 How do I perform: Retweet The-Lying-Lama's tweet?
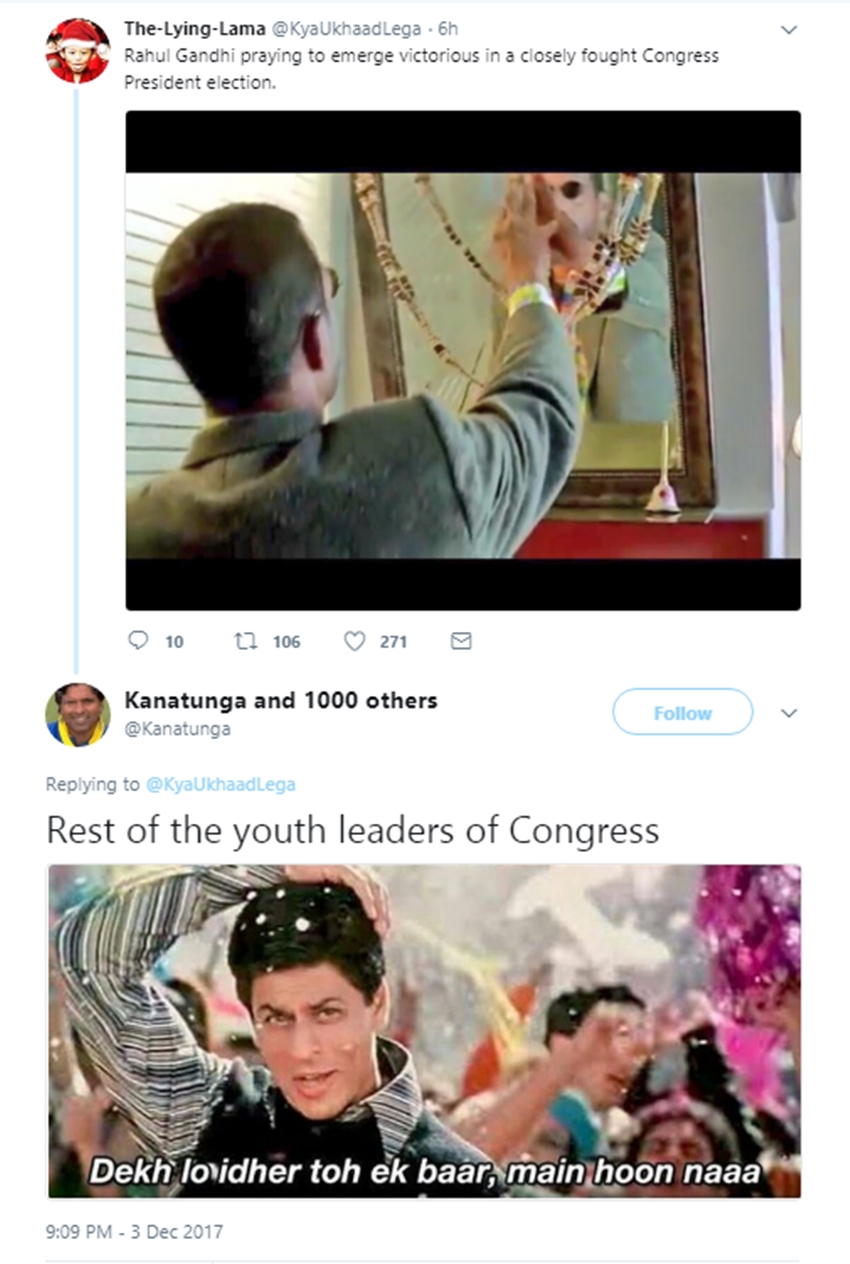pyautogui.click(x=245, y=641)
